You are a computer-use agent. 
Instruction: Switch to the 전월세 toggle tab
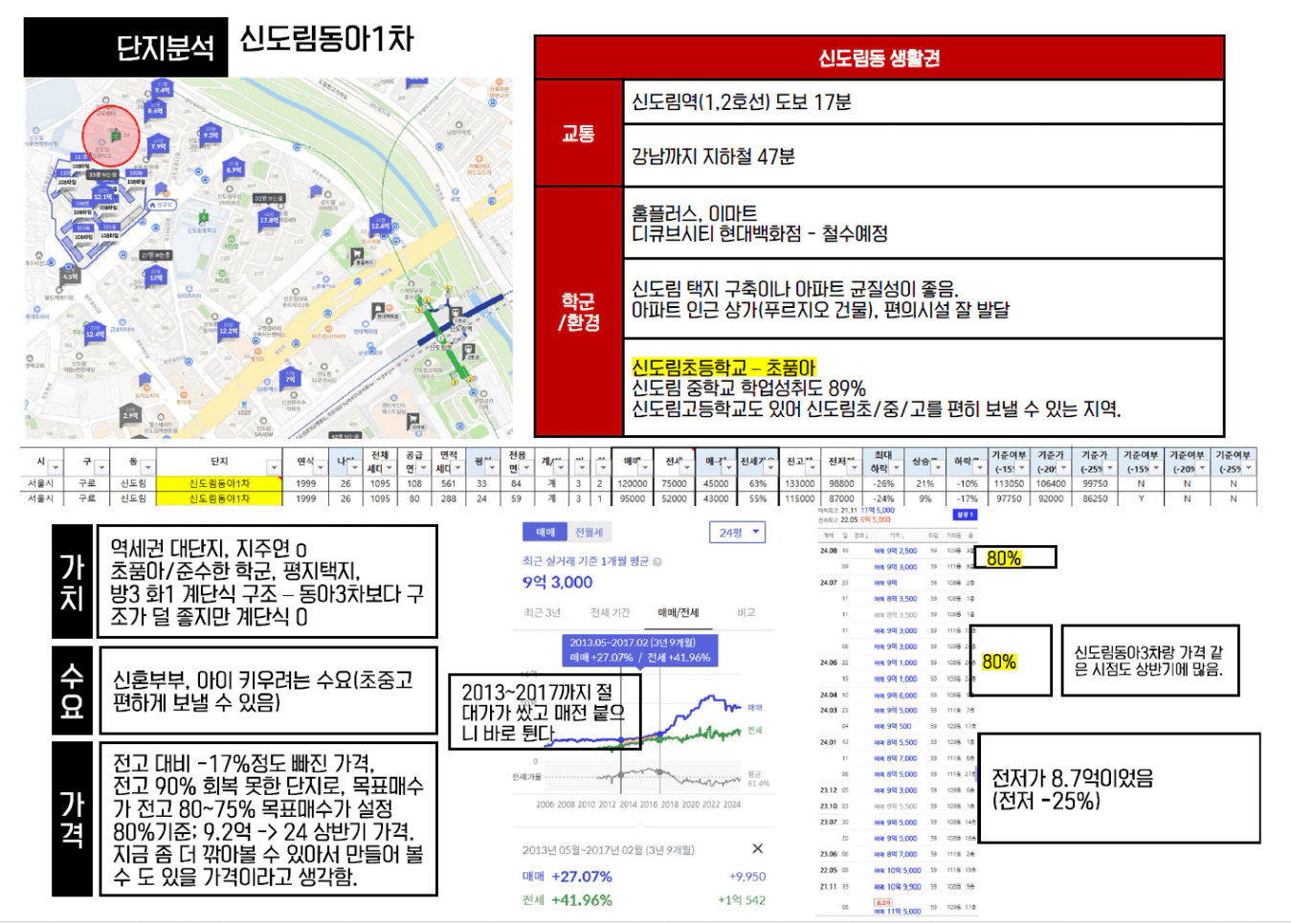tap(589, 532)
